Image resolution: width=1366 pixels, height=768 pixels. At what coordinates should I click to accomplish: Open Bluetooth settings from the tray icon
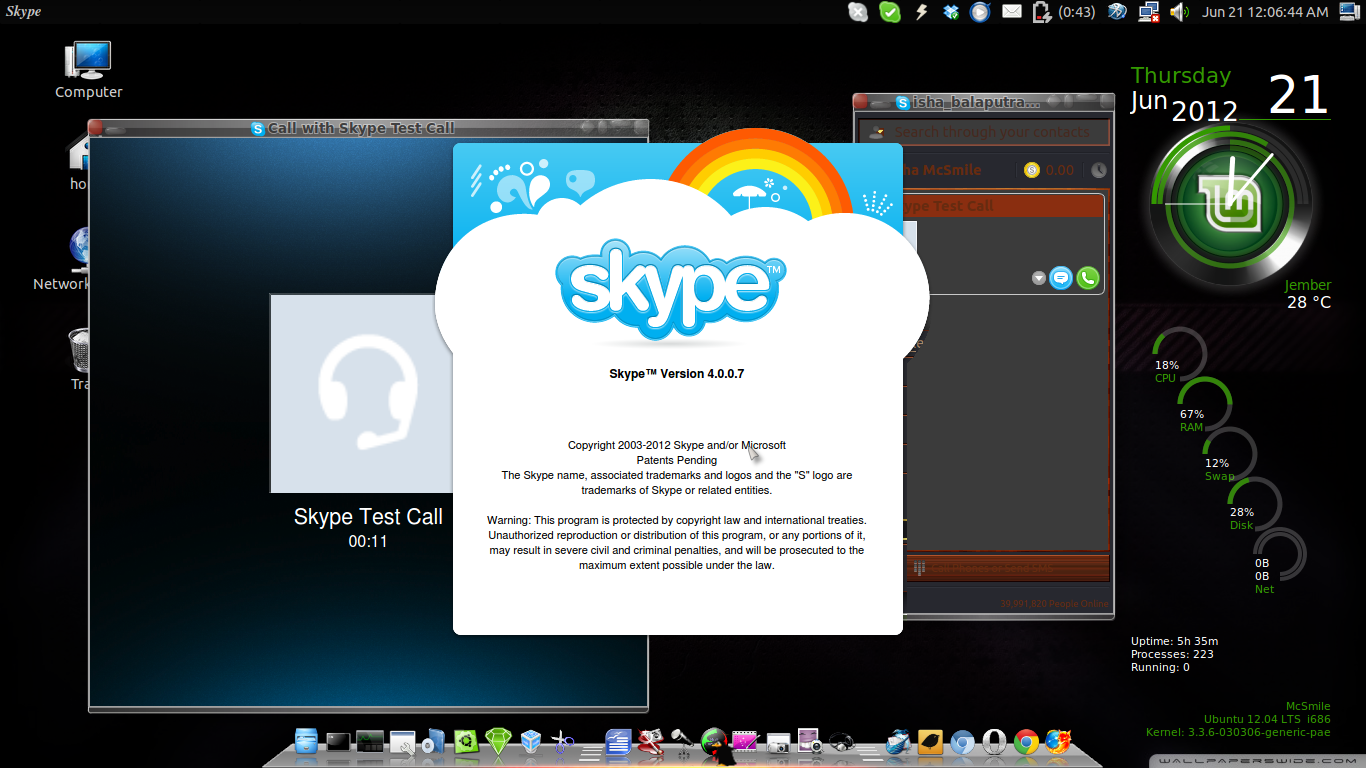[x=1117, y=11]
